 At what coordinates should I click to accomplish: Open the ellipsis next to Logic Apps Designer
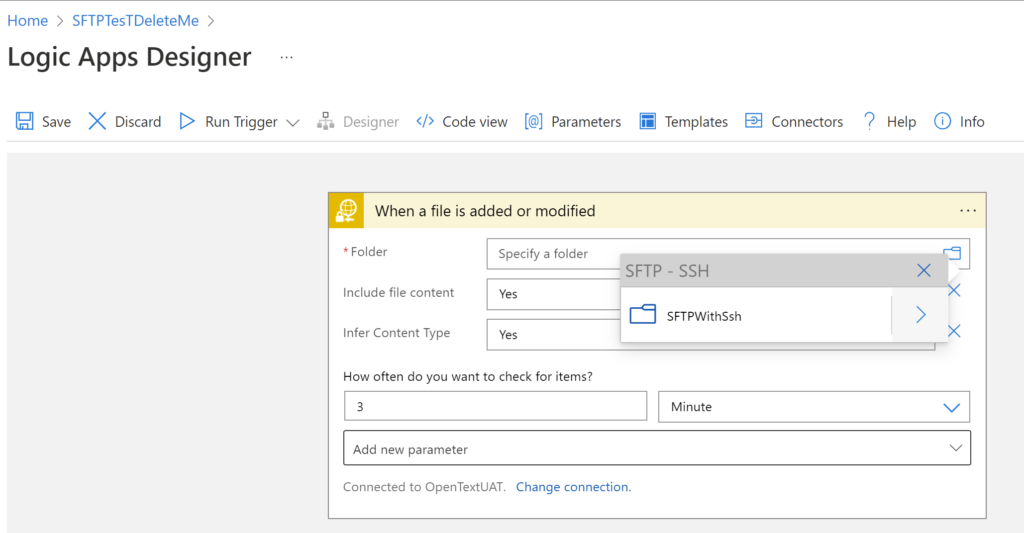[286, 57]
